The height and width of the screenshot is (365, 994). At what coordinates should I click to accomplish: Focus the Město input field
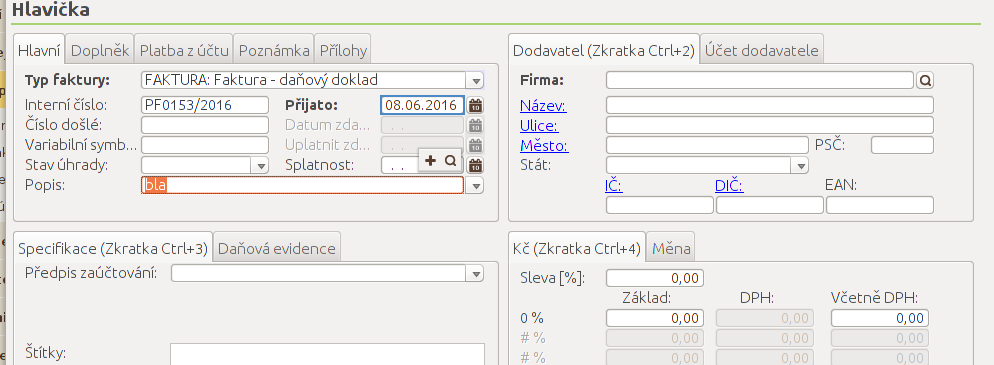point(707,145)
